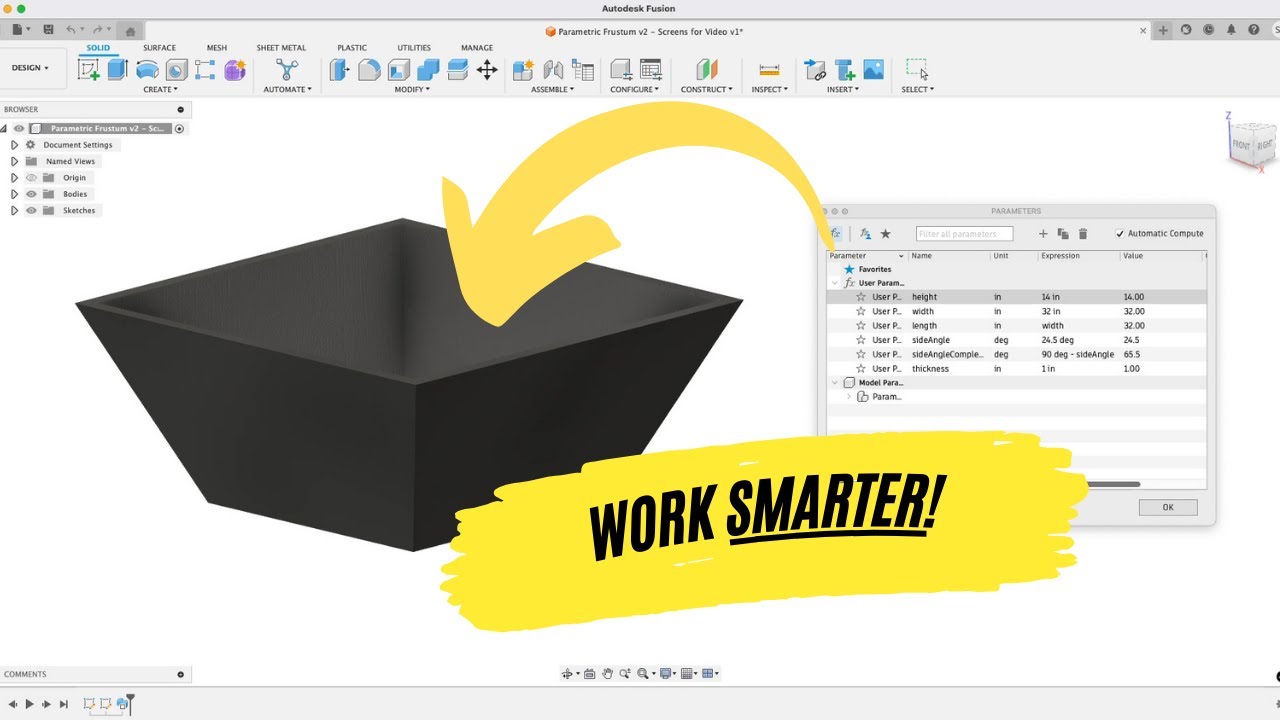Switch to the Mesh tab
1280x720 pixels.
[x=217, y=48]
